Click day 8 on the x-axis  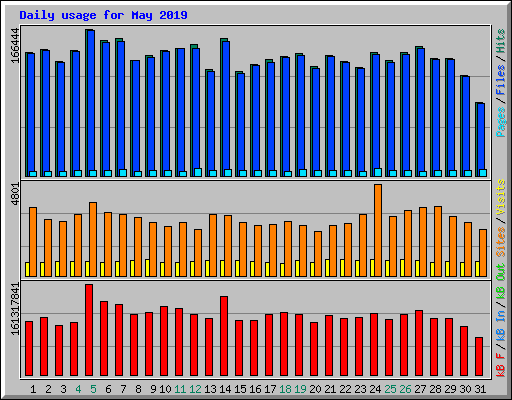138,389
